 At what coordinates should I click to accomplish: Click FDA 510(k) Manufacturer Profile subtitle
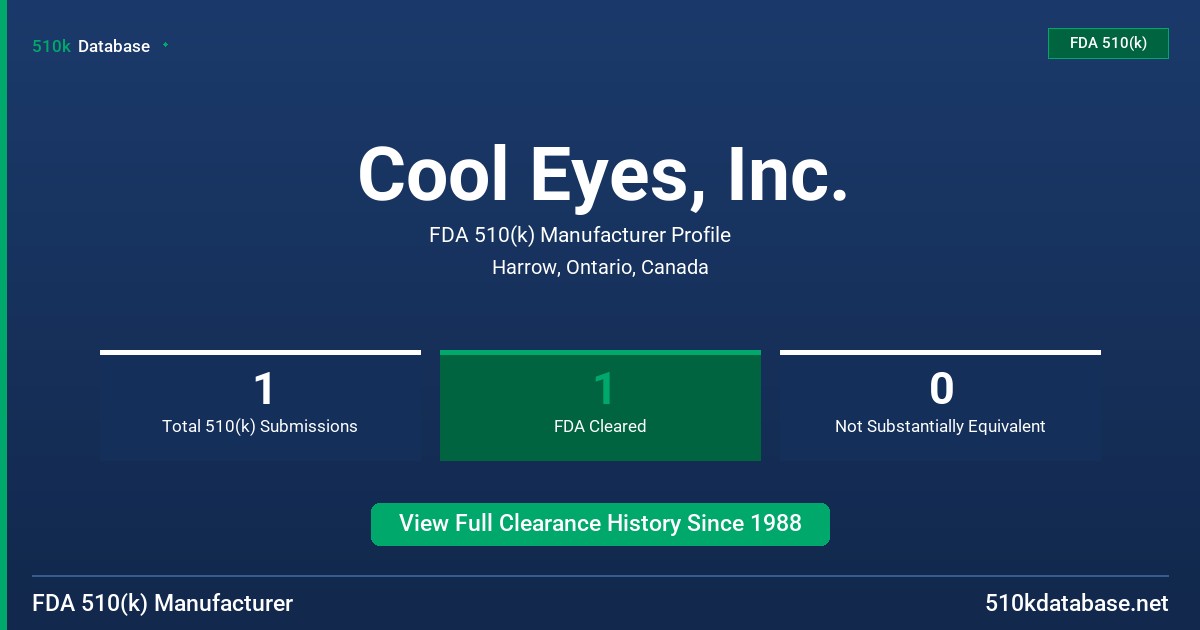click(580, 235)
